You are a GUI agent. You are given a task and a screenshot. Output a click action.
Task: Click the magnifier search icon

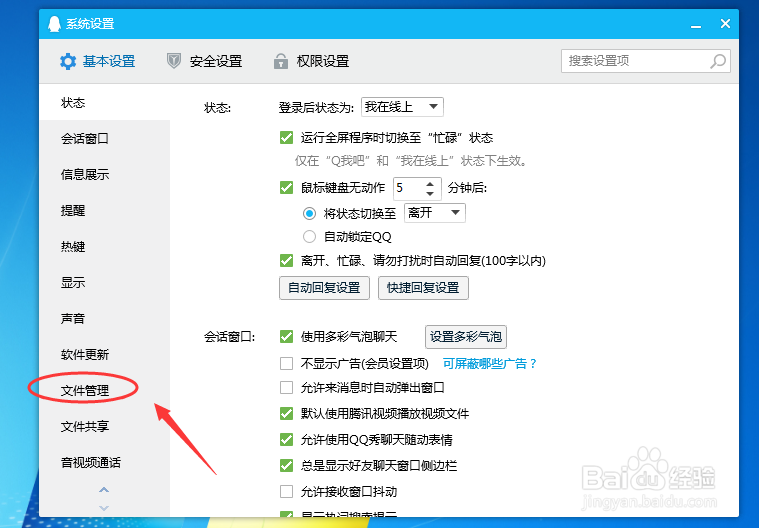pyautogui.click(x=718, y=61)
